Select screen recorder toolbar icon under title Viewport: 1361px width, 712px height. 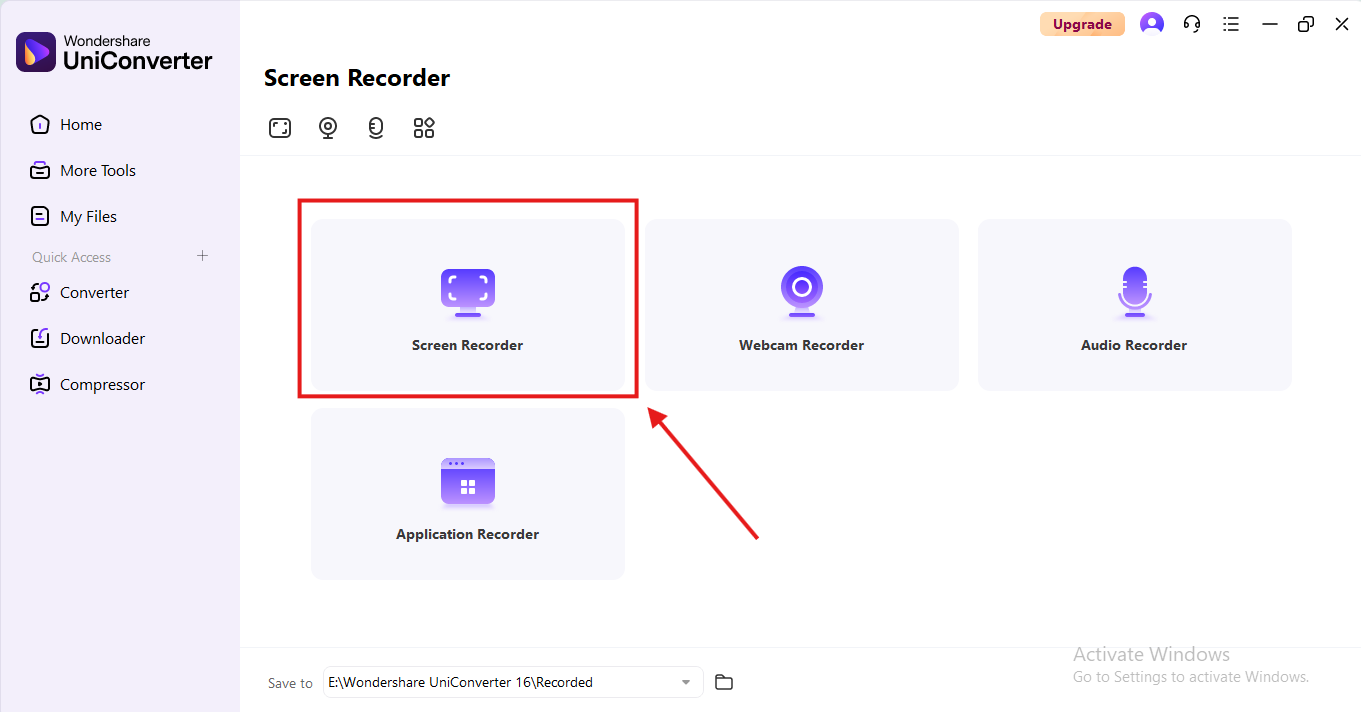(x=280, y=128)
